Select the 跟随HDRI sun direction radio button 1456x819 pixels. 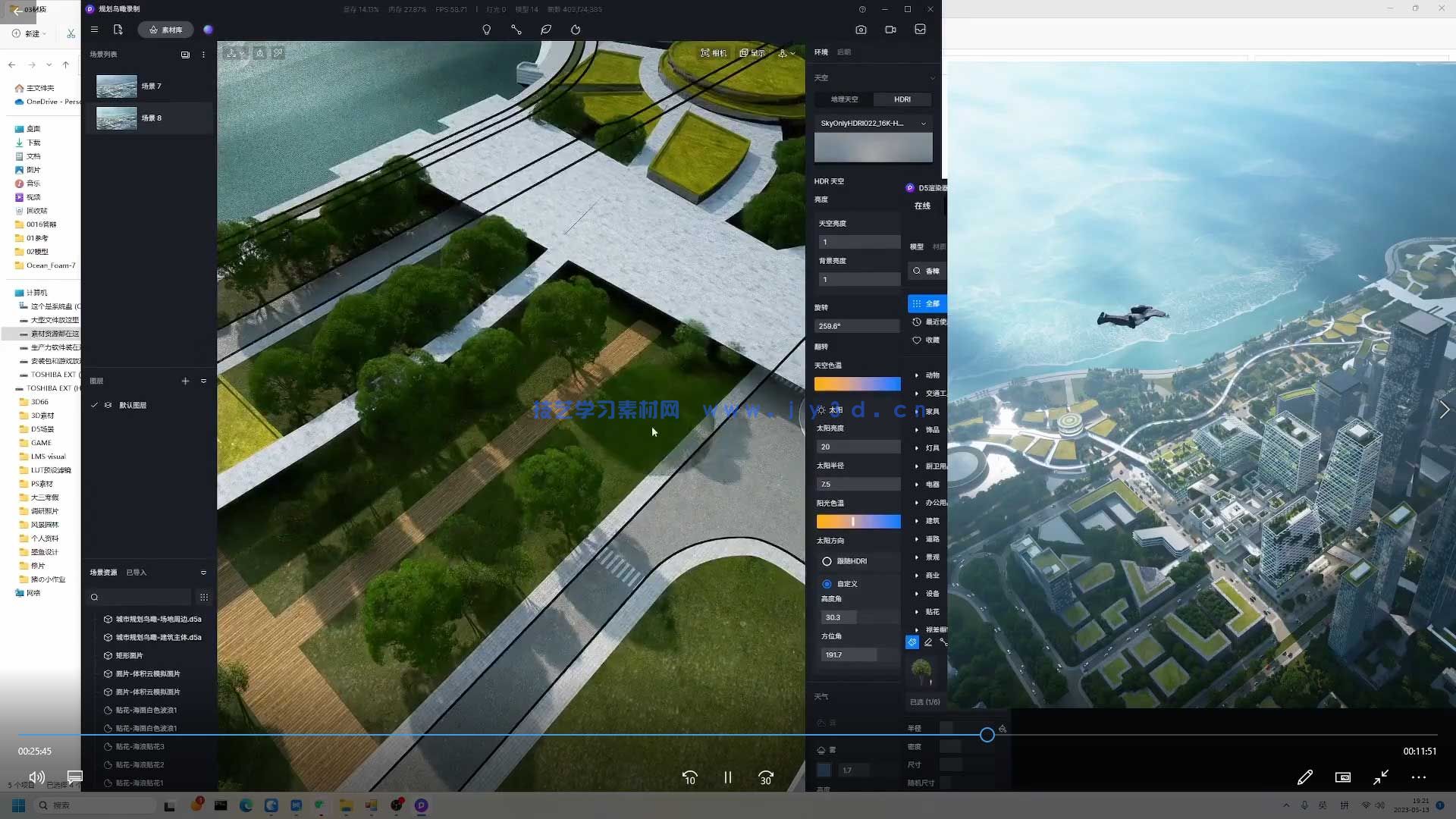827,561
